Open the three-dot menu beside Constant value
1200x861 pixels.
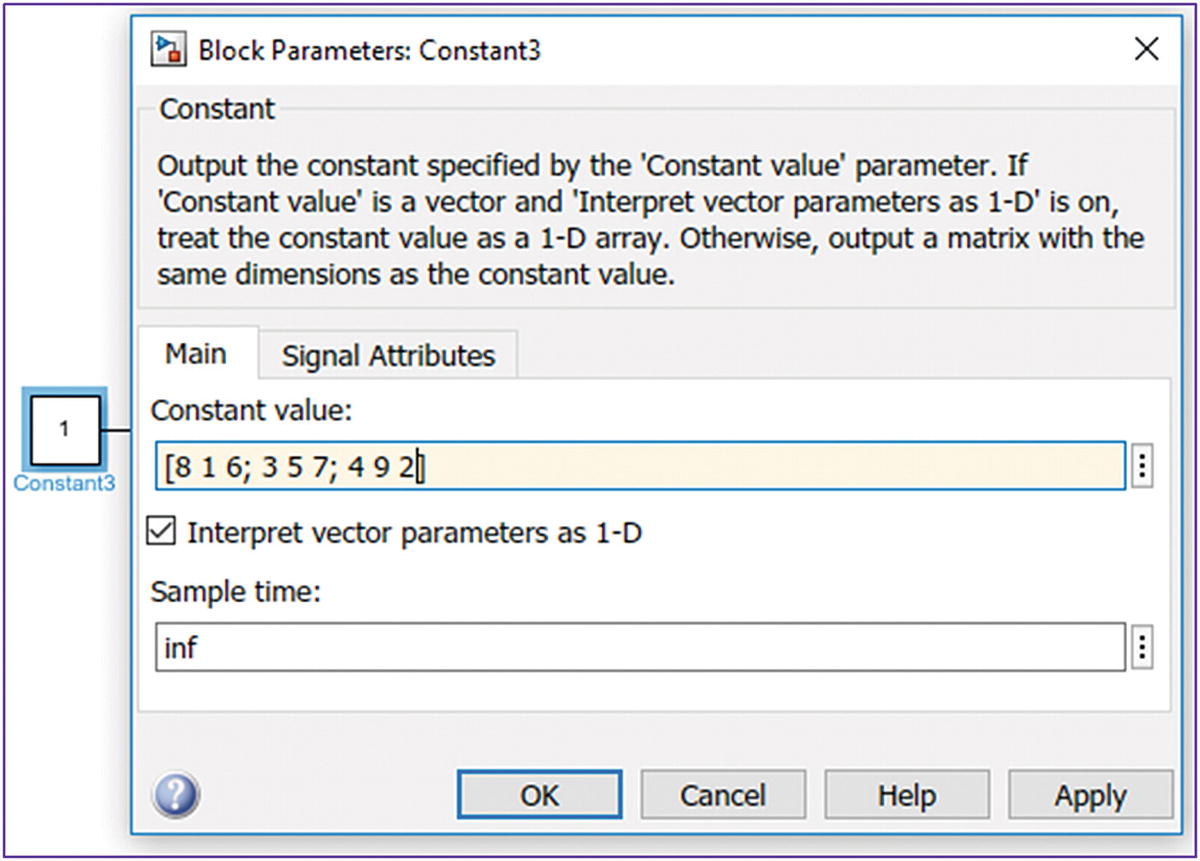click(1141, 467)
